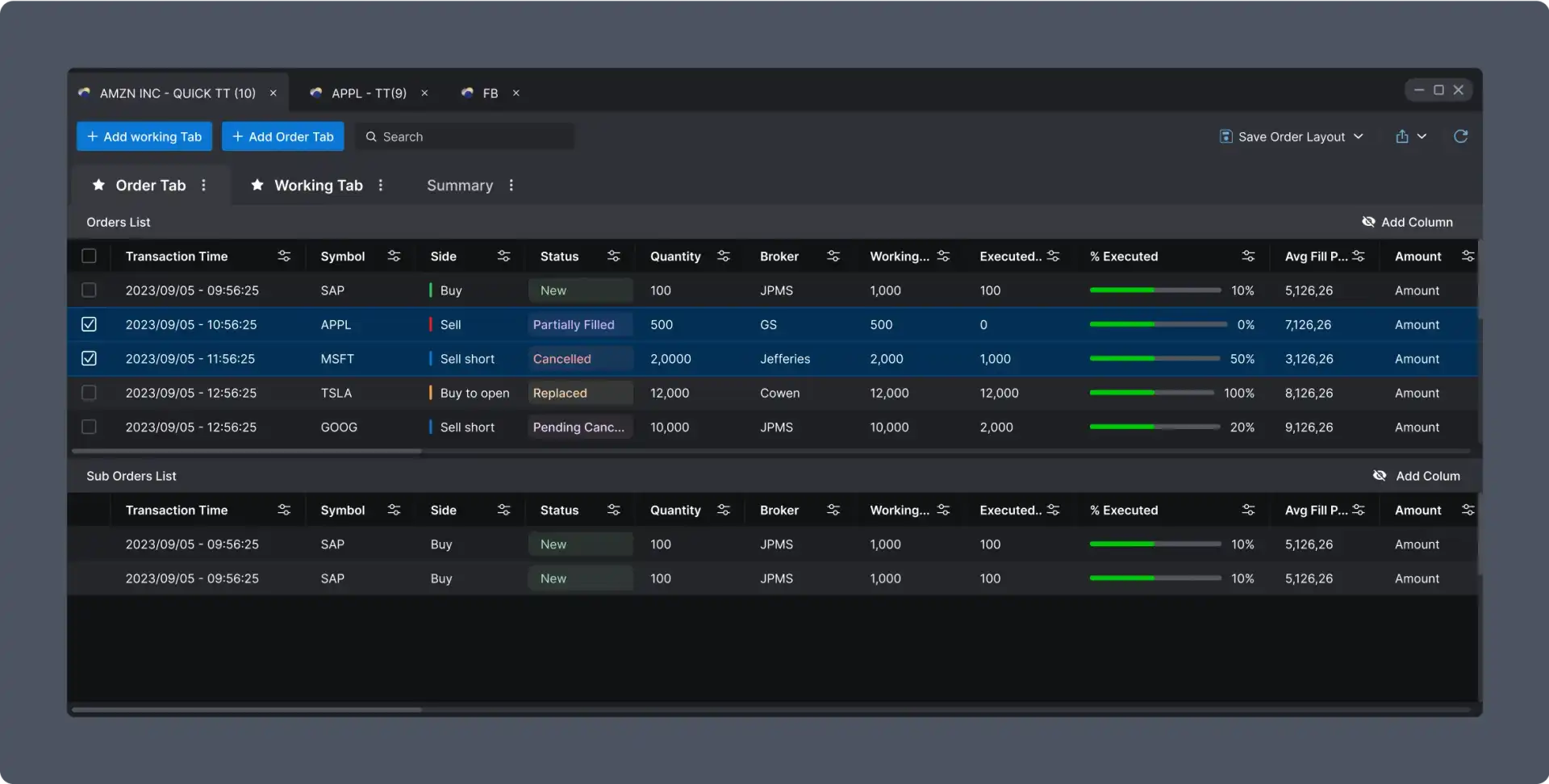
Task: Expand the chevron beside the share icon
Action: [x=1422, y=136]
